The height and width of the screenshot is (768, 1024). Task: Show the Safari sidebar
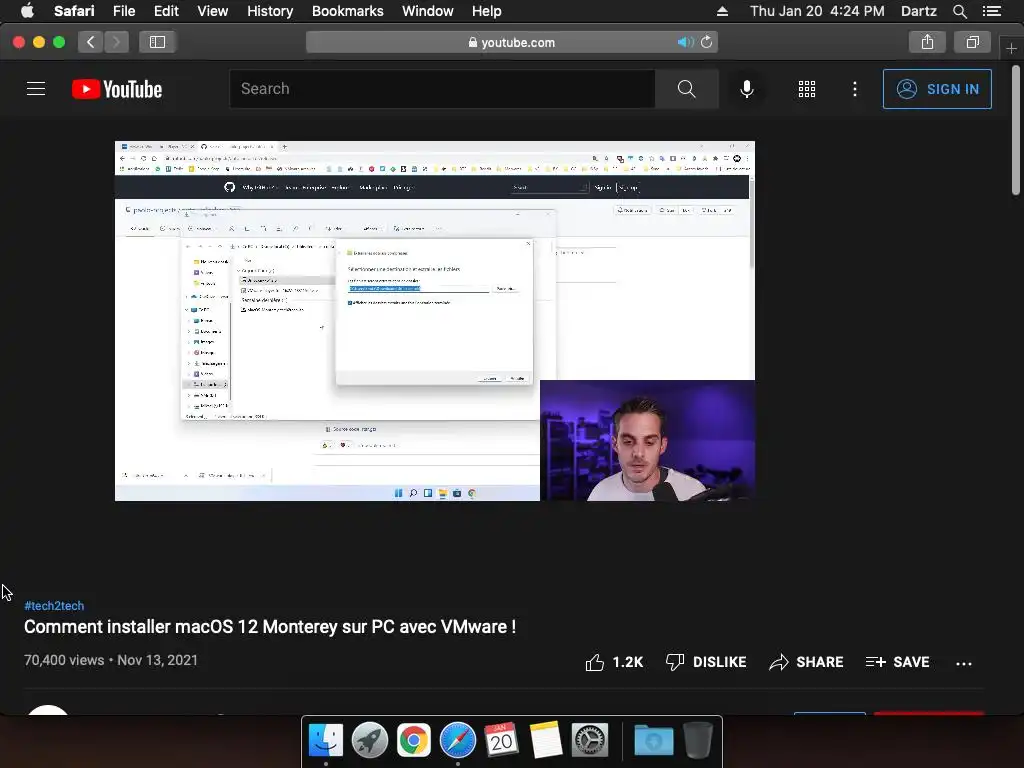point(157,42)
